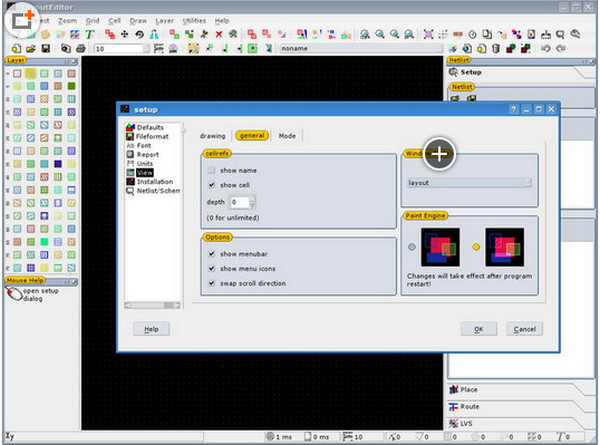Open the Utilities menu
The width and height of the screenshot is (600, 445).
click(193, 20)
